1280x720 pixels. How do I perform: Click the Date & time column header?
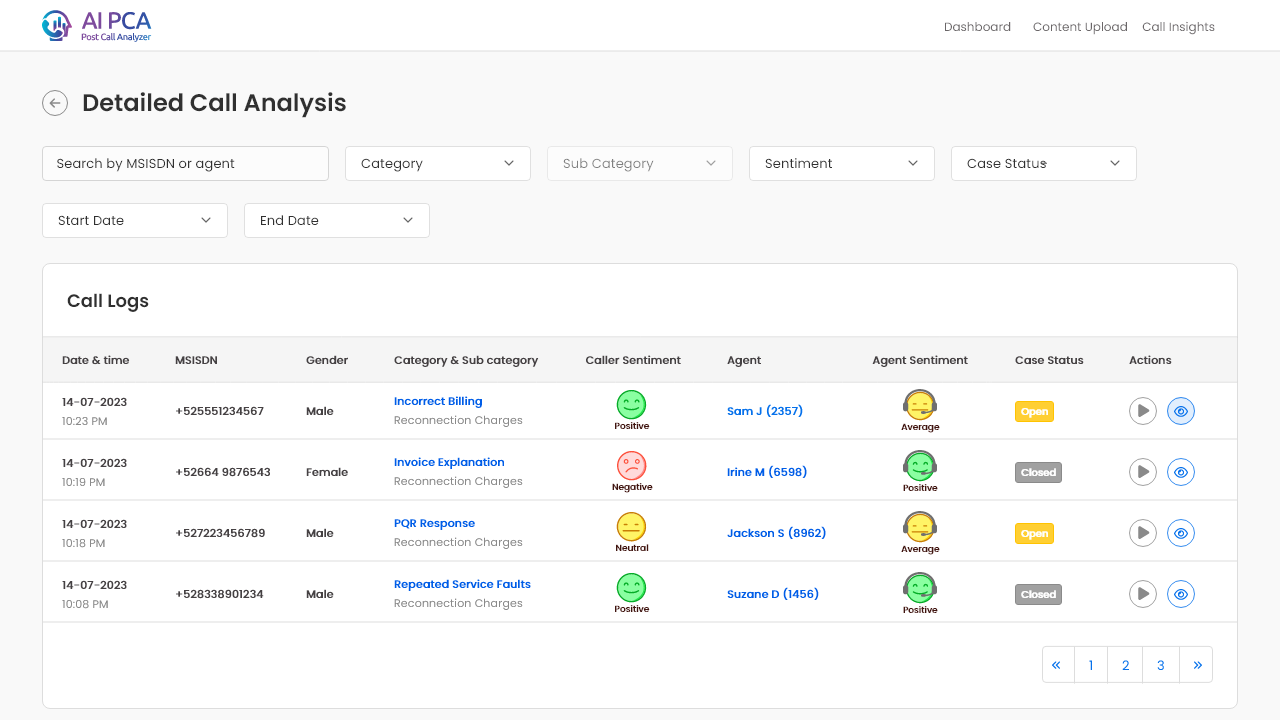click(95, 360)
